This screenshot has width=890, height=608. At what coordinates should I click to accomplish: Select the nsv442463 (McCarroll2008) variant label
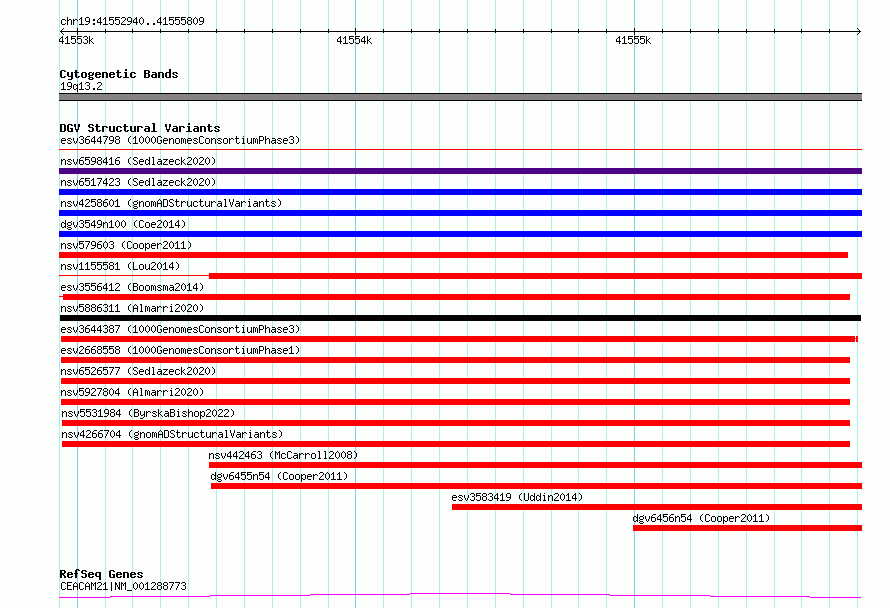click(283, 455)
